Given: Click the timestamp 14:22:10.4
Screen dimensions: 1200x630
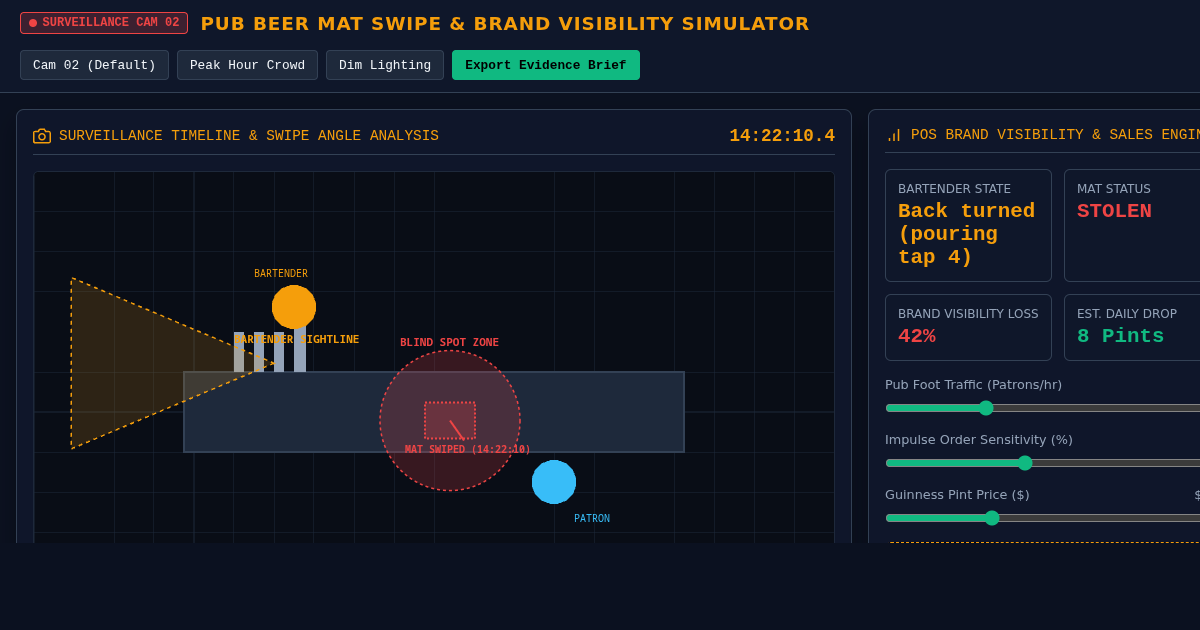Looking at the screenshot, I should [x=782, y=136].
